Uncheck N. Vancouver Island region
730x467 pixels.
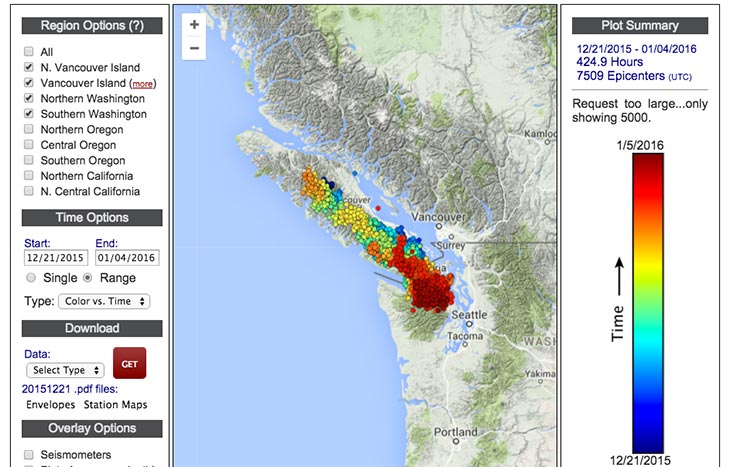(29, 67)
